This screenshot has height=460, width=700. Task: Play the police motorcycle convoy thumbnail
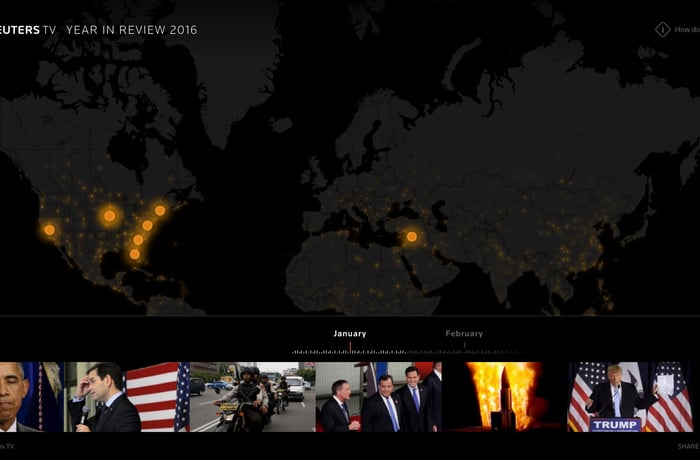coord(253,397)
